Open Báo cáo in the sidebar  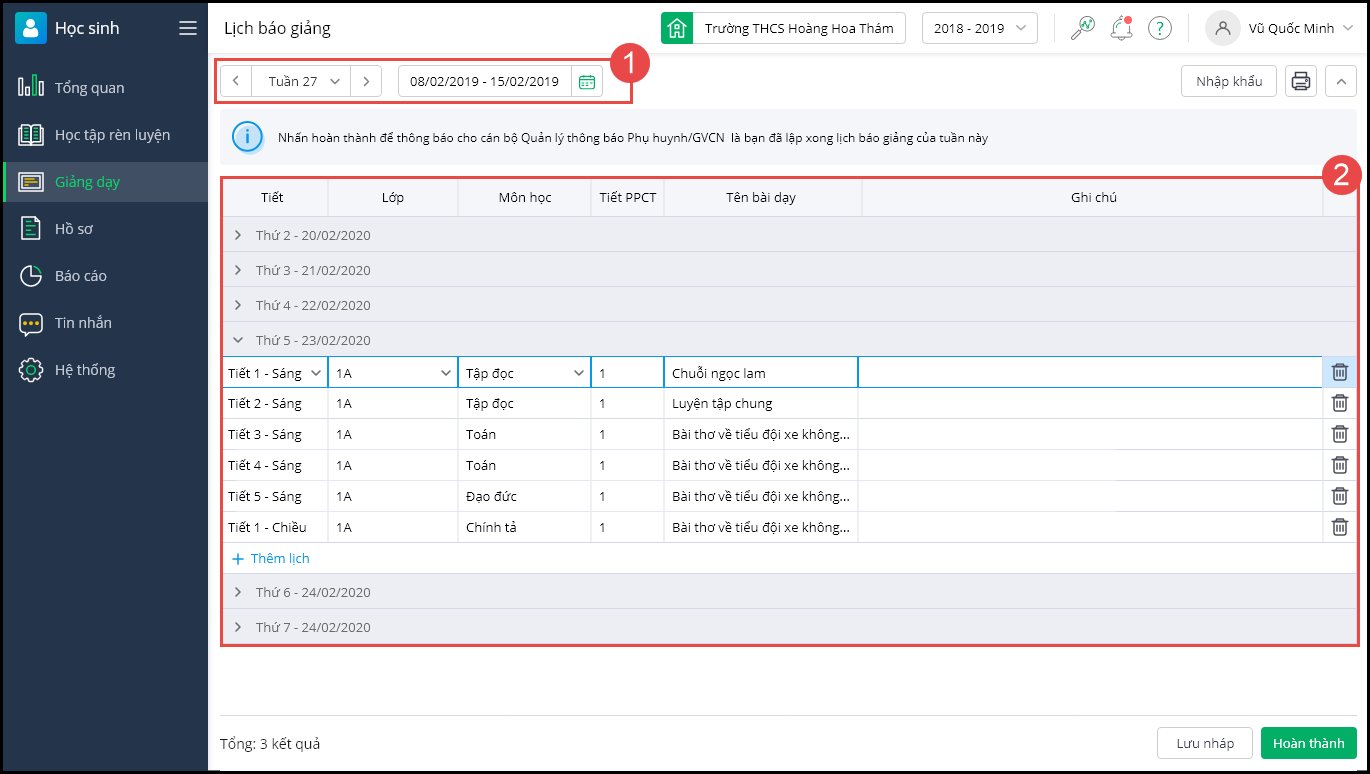tap(80, 275)
